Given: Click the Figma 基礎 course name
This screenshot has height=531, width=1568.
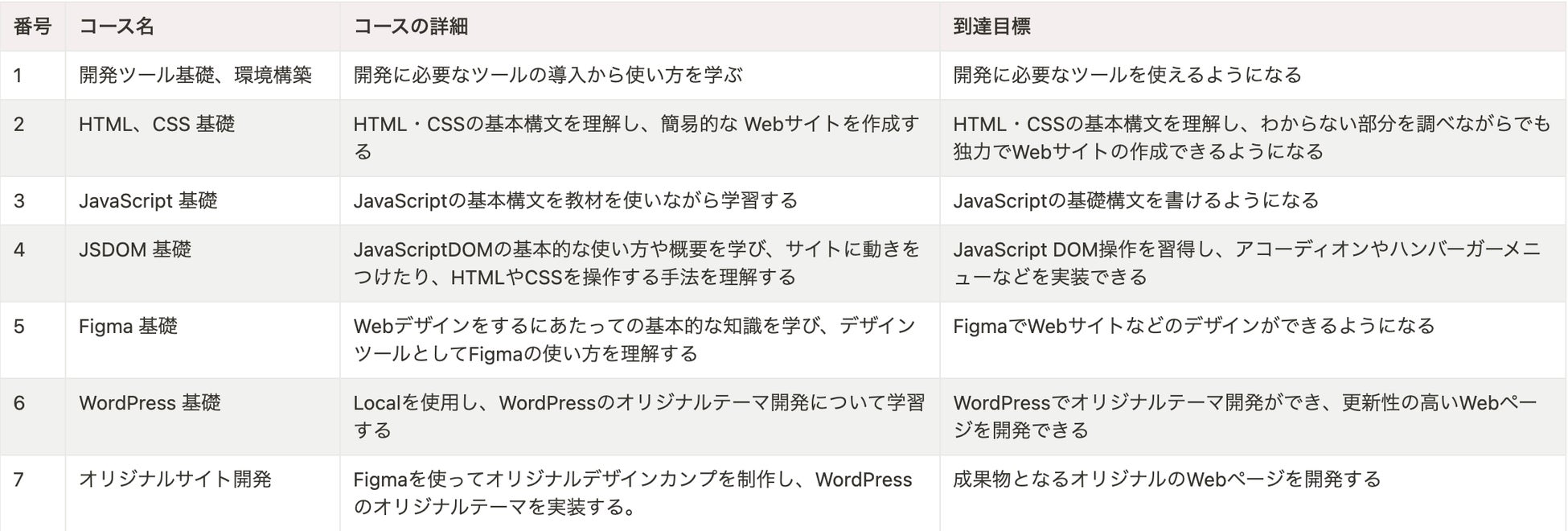Looking at the screenshot, I should (128, 327).
